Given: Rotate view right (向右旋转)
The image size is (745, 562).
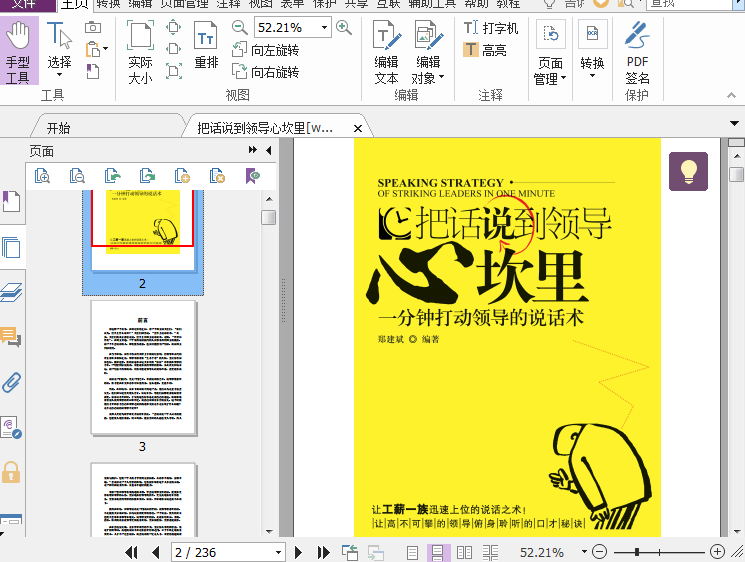Looking at the screenshot, I should tap(265, 72).
